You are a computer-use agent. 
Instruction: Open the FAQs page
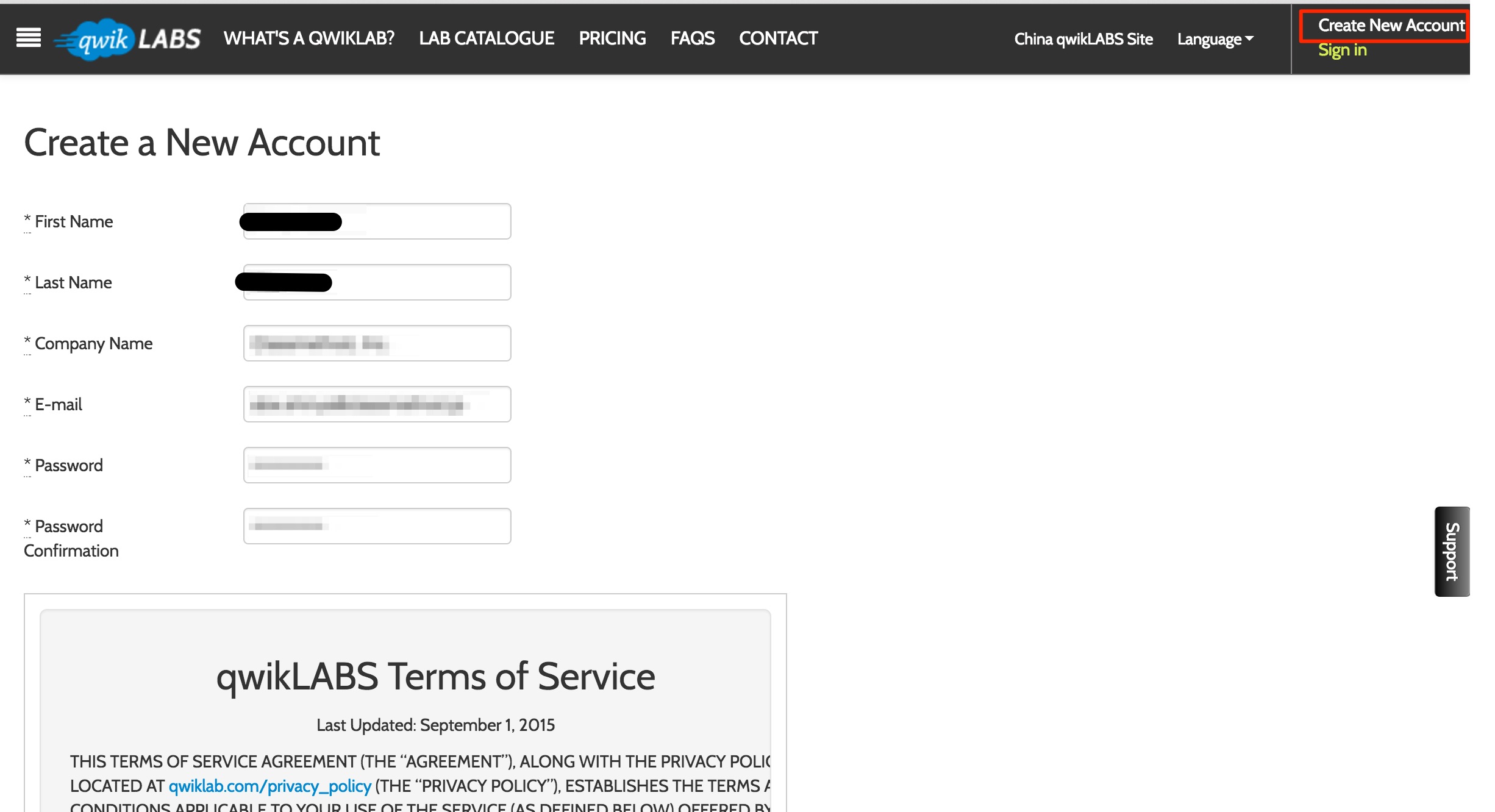(x=693, y=38)
